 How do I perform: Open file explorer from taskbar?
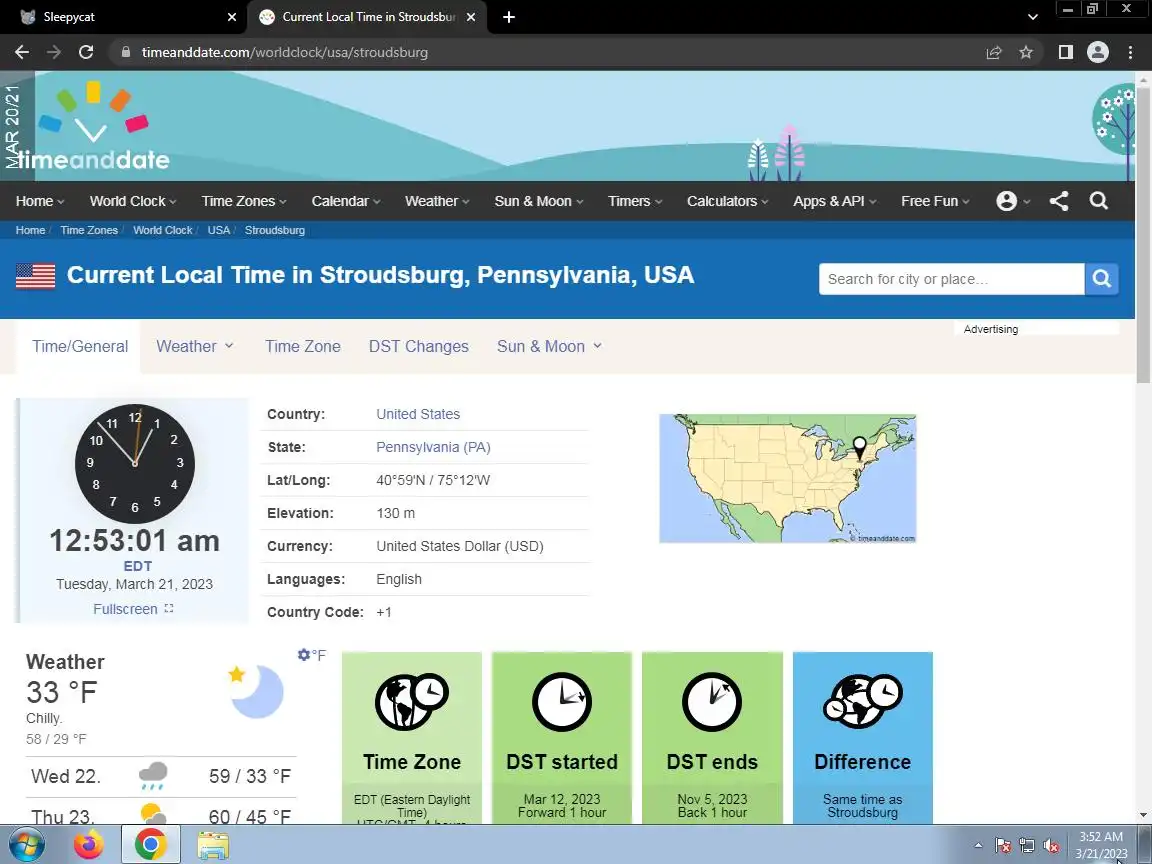tap(213, 845)
